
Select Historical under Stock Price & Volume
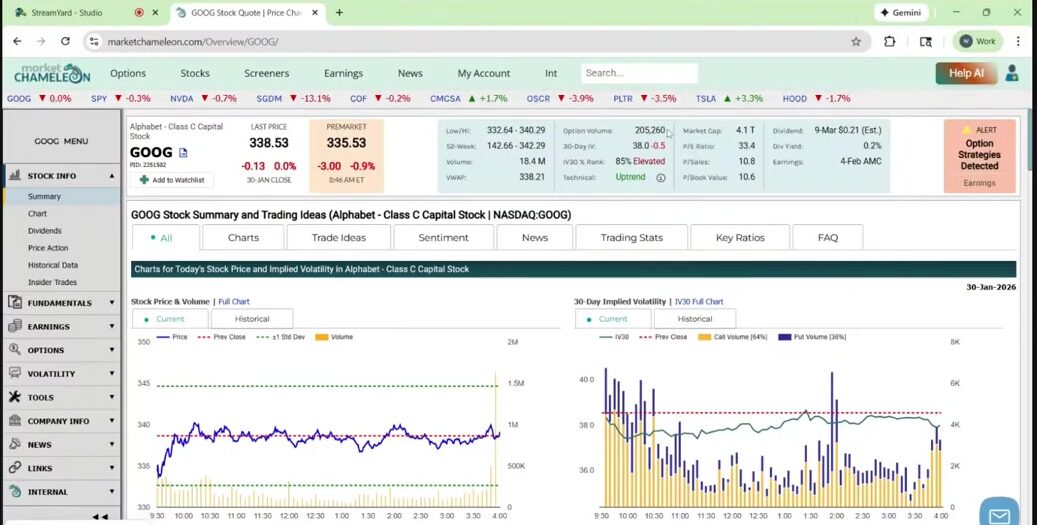point(252,319)
